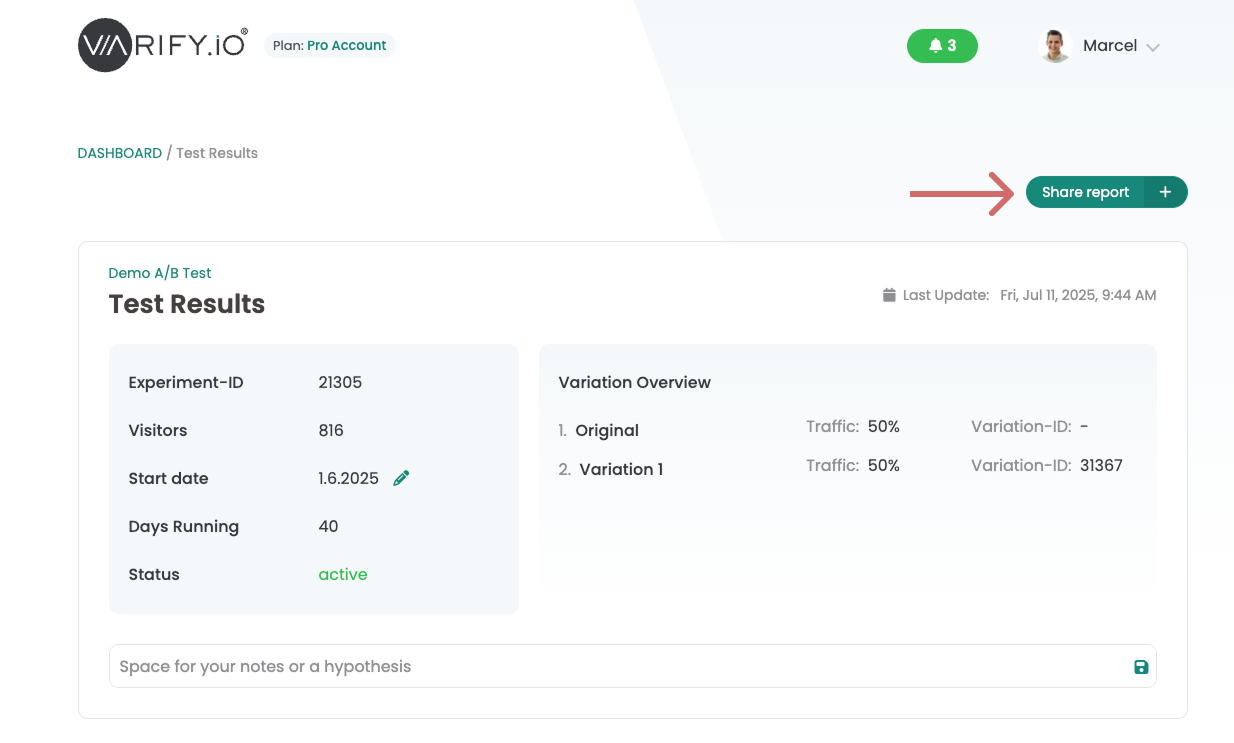Click Marcel's profile avatar
1234x743 pixels.
pos(1055,46)
